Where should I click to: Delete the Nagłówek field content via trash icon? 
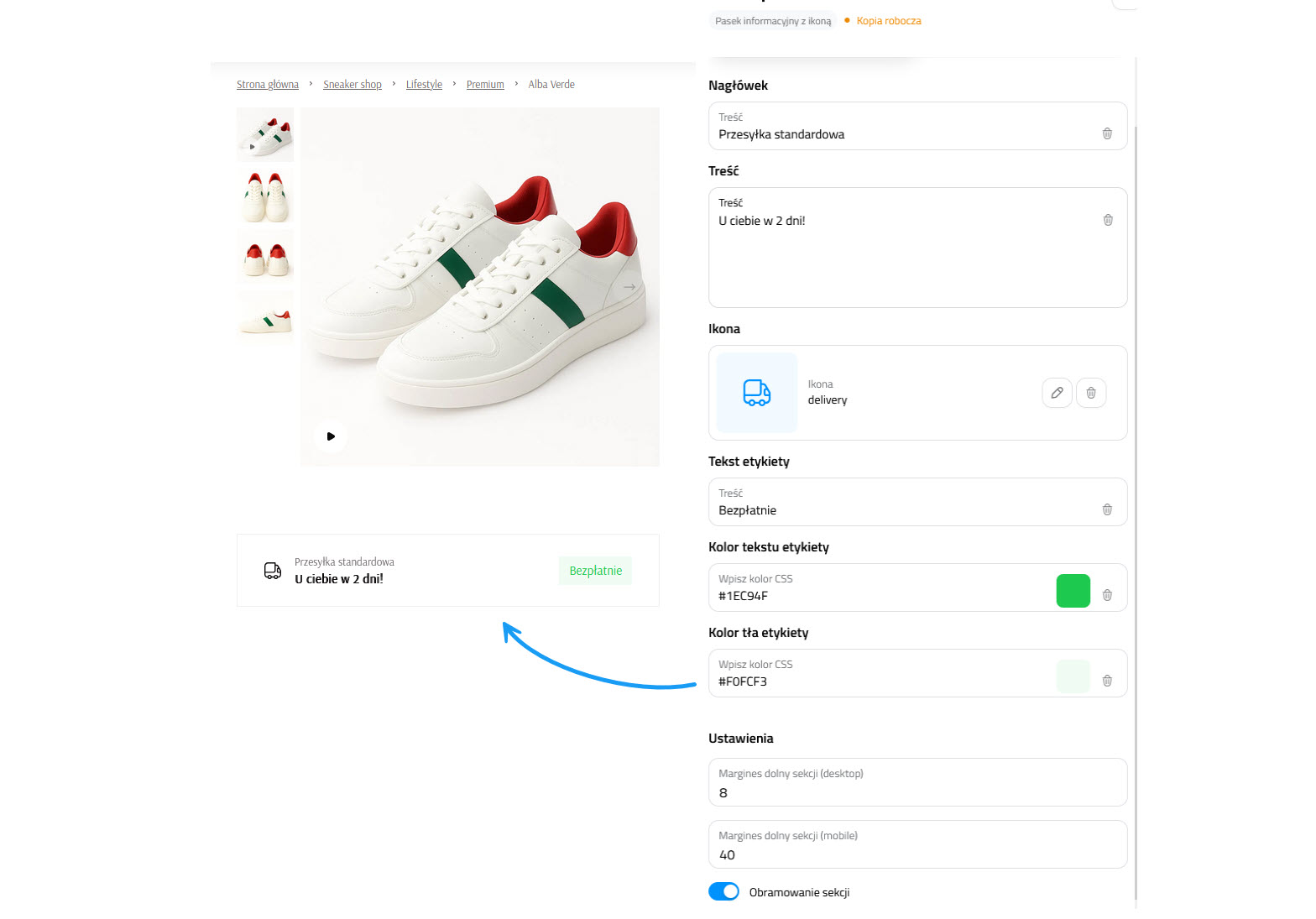point(1107,133)
